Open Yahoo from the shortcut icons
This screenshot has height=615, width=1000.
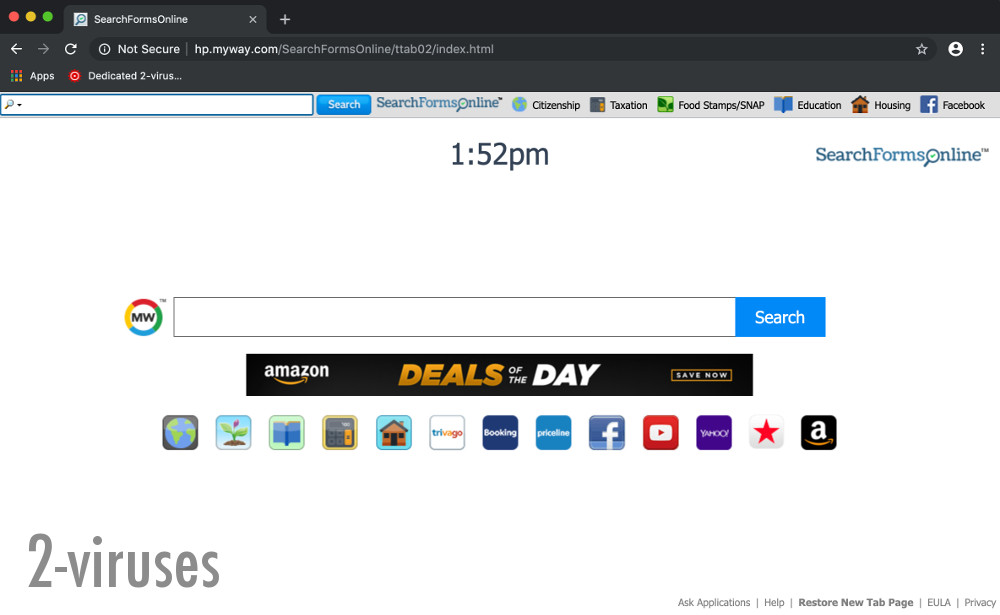[713, 432]
